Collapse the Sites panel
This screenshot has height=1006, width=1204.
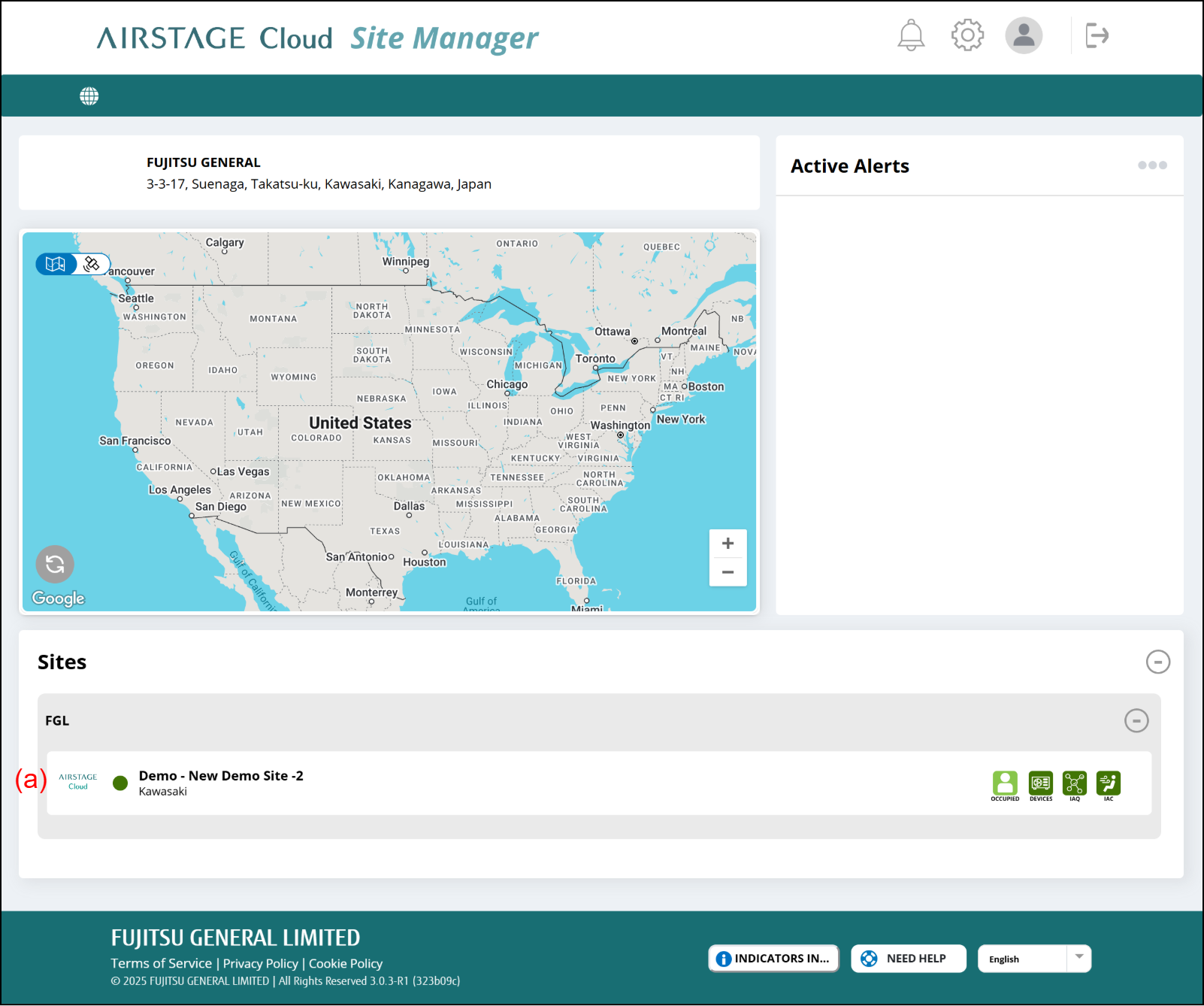click(1157, 662)
